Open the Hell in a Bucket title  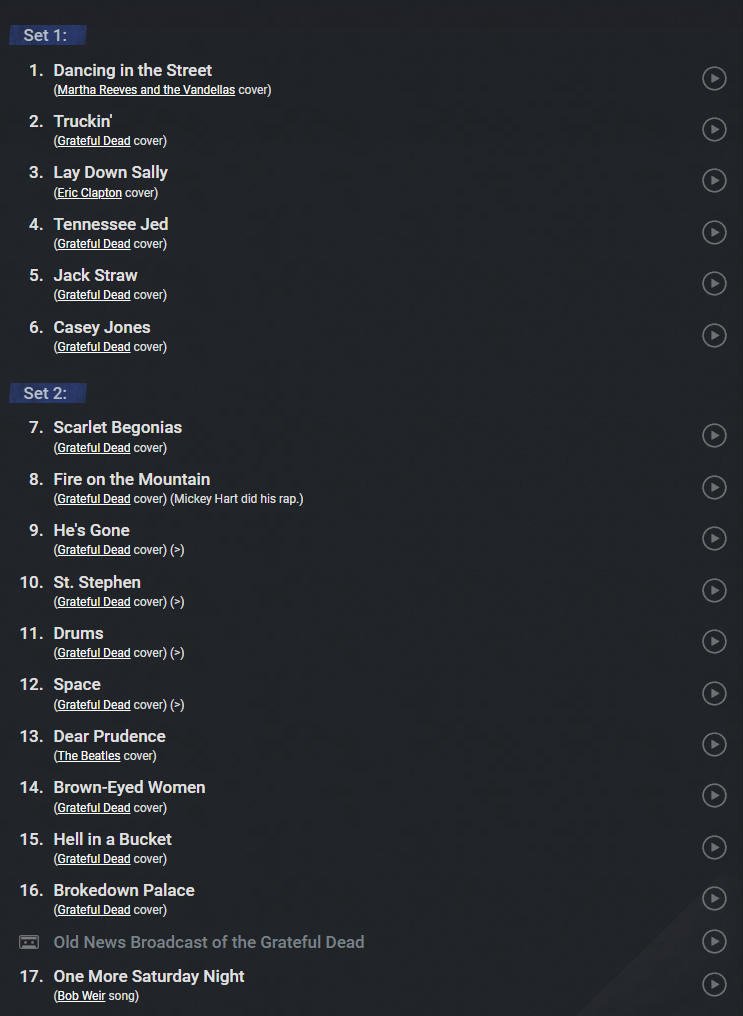coord(112,839)
